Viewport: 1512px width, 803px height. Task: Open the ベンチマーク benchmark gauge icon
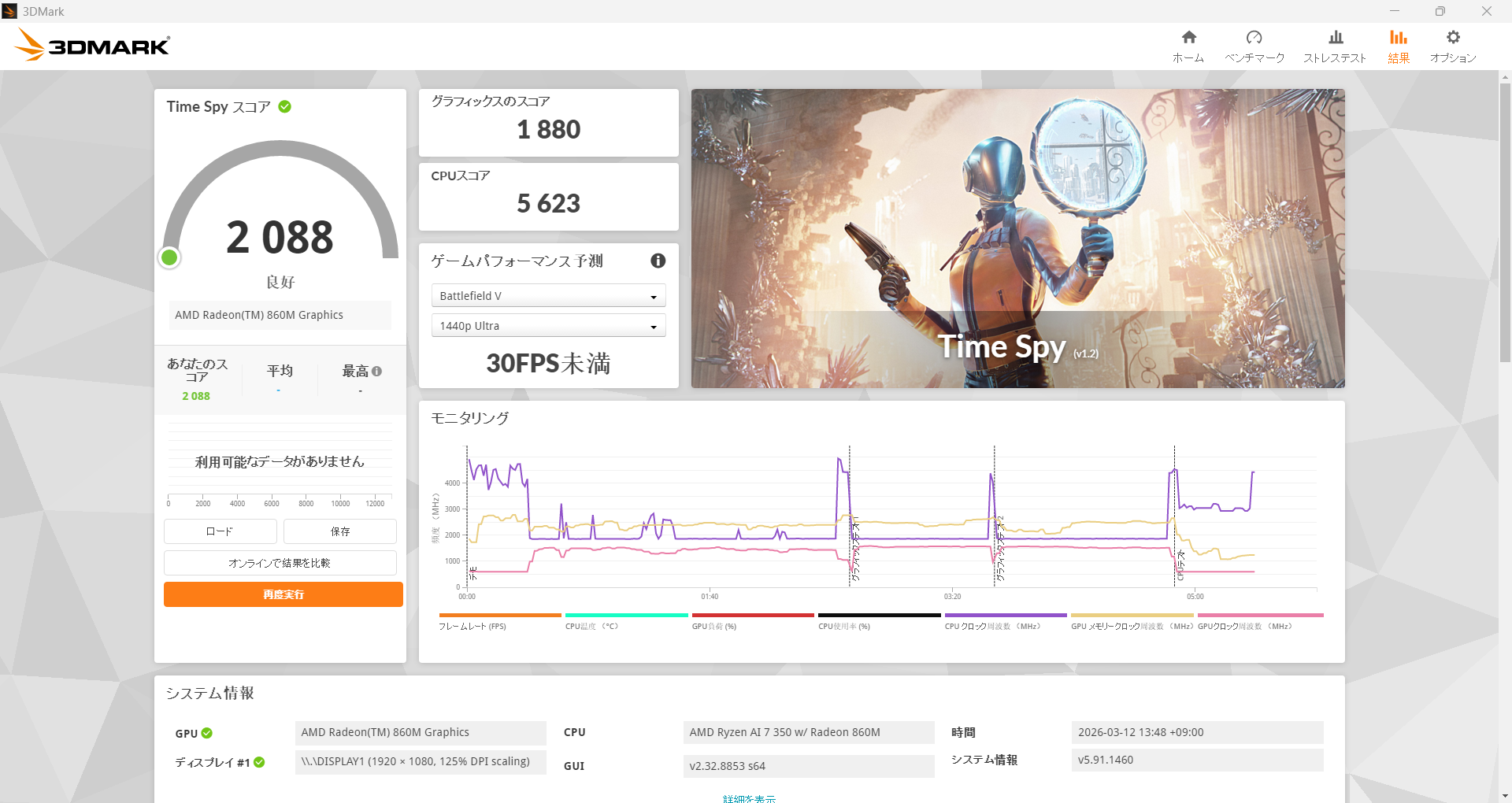coord(1254,38)
